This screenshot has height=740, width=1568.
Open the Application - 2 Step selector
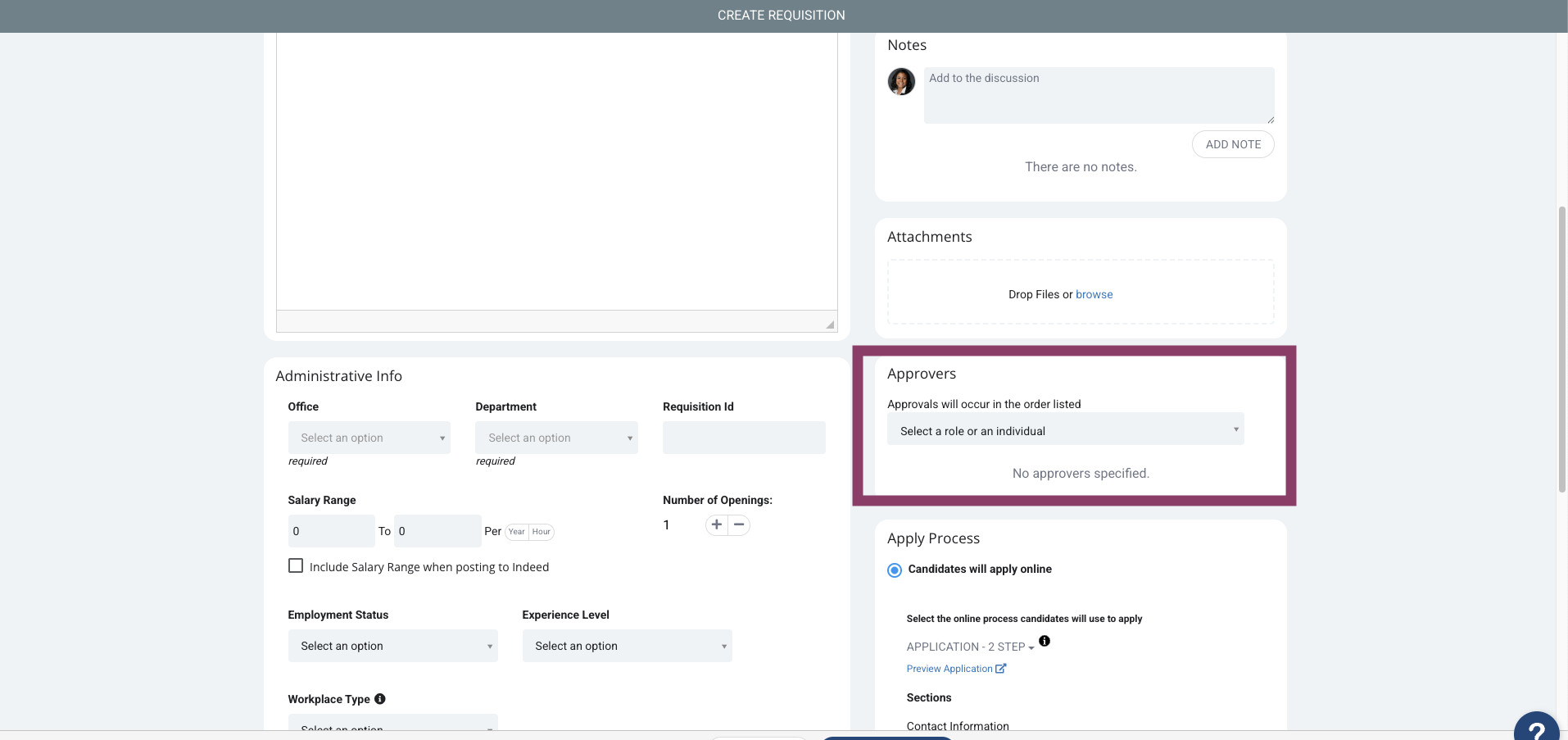point(970,647)
